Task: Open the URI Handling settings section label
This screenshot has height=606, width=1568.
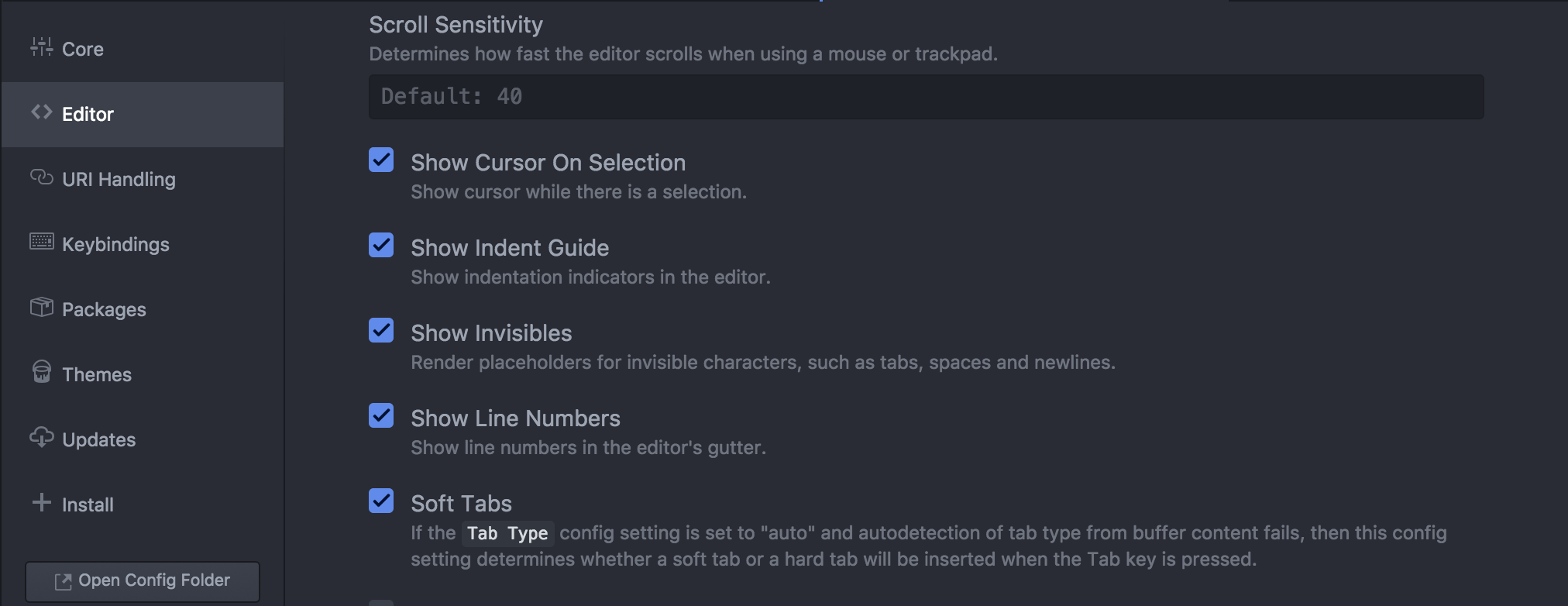Action: (119, 180)
